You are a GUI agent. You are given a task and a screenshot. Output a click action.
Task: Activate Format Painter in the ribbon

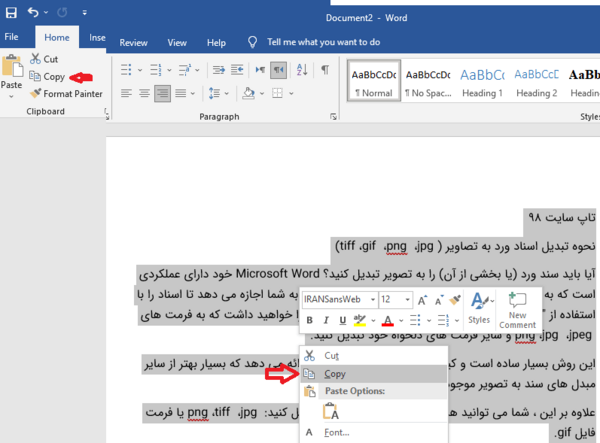point(66,94)
